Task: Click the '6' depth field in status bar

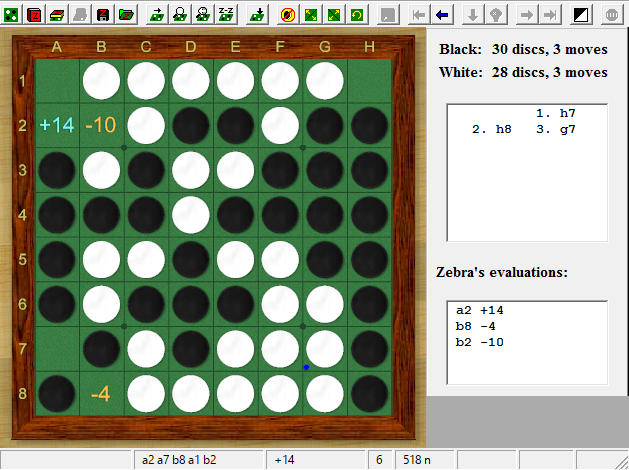Action: pyautogui.click(x=379, y=460)
